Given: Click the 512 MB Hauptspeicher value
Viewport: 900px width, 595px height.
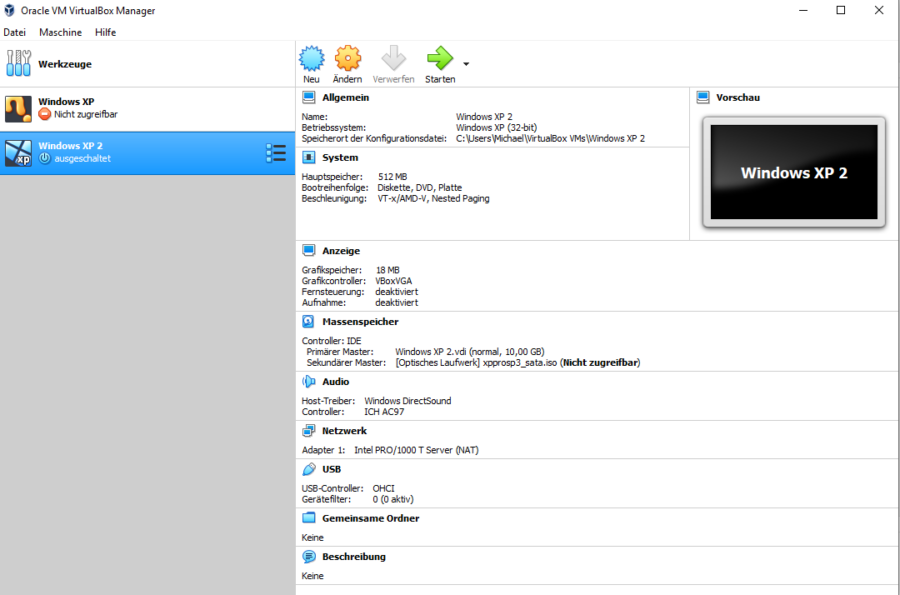Looking at the screenshot, I should point(393,177).
